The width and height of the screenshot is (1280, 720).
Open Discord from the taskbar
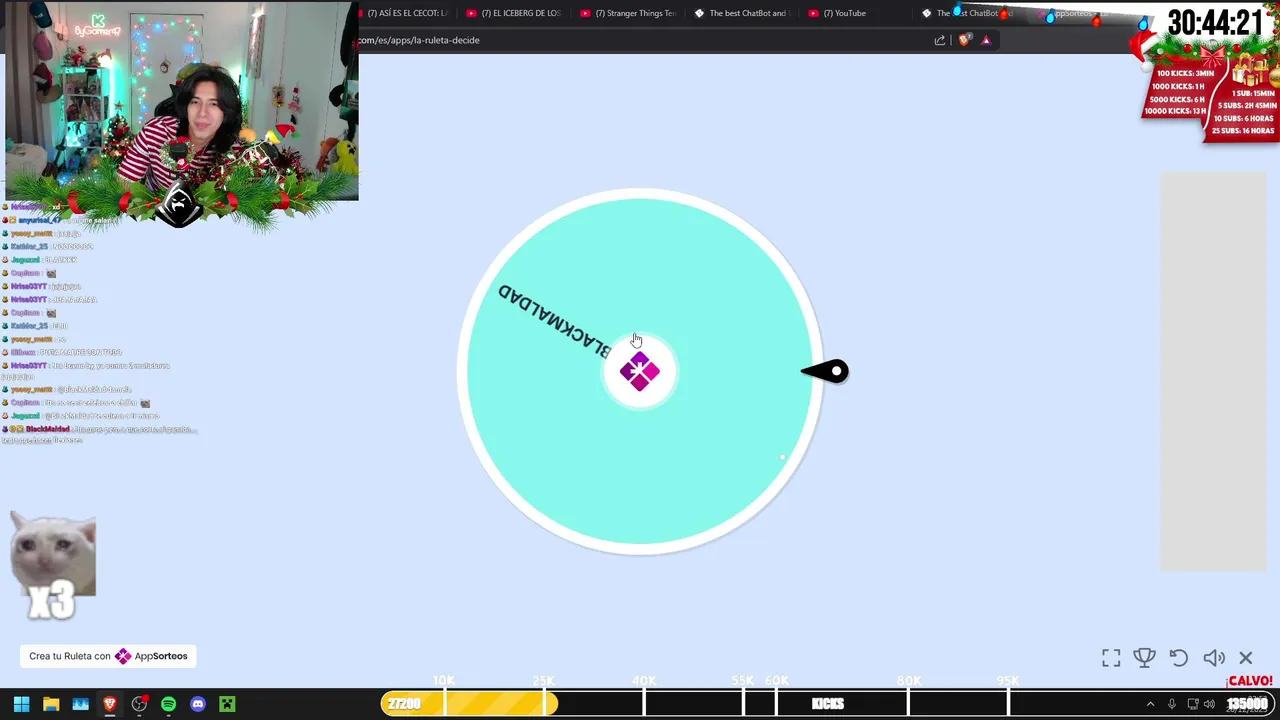198,704
